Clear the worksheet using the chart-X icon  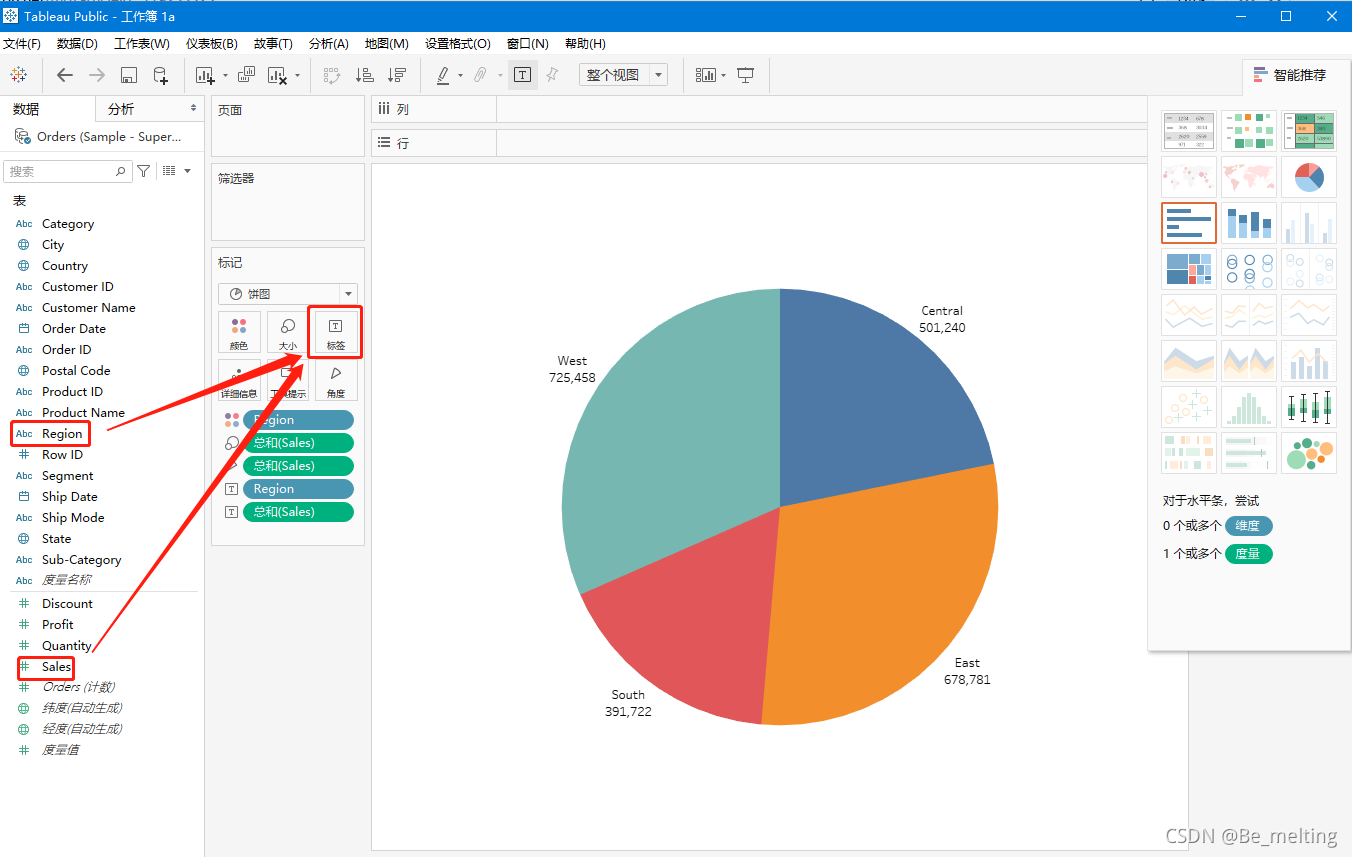(x=277, y=75)
